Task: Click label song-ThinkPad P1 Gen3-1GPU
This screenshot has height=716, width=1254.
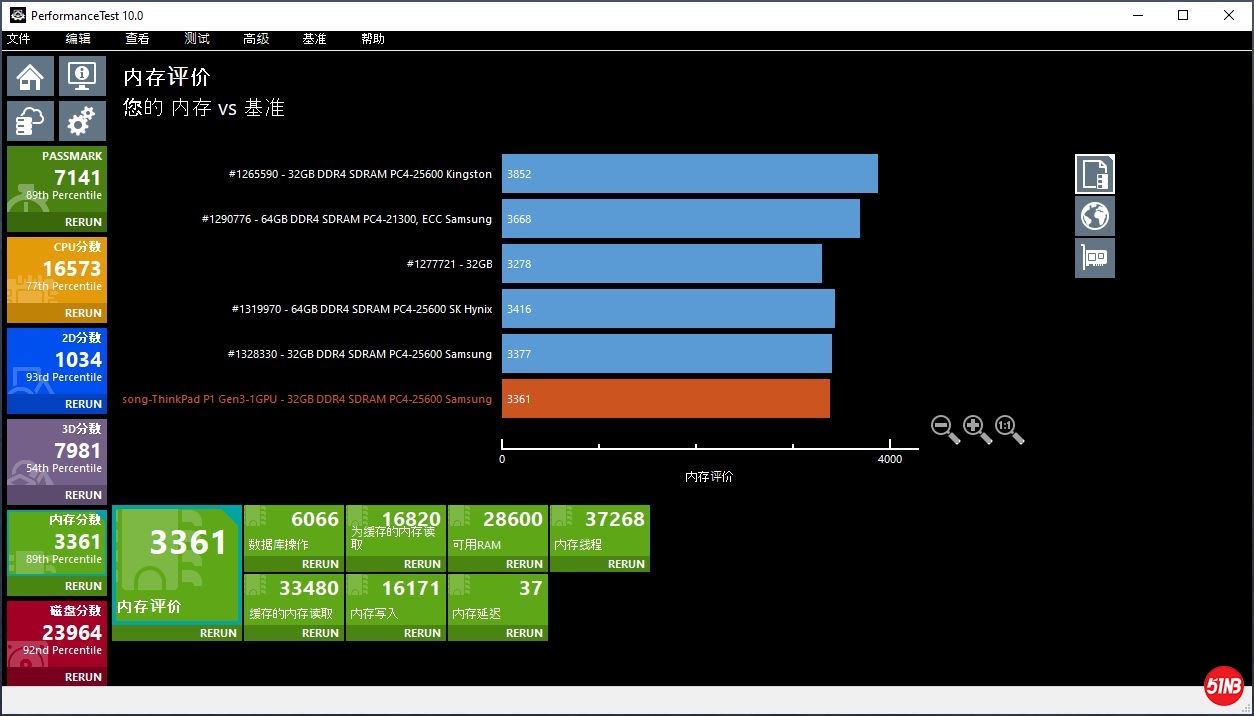Action: [x=307, y=399]
